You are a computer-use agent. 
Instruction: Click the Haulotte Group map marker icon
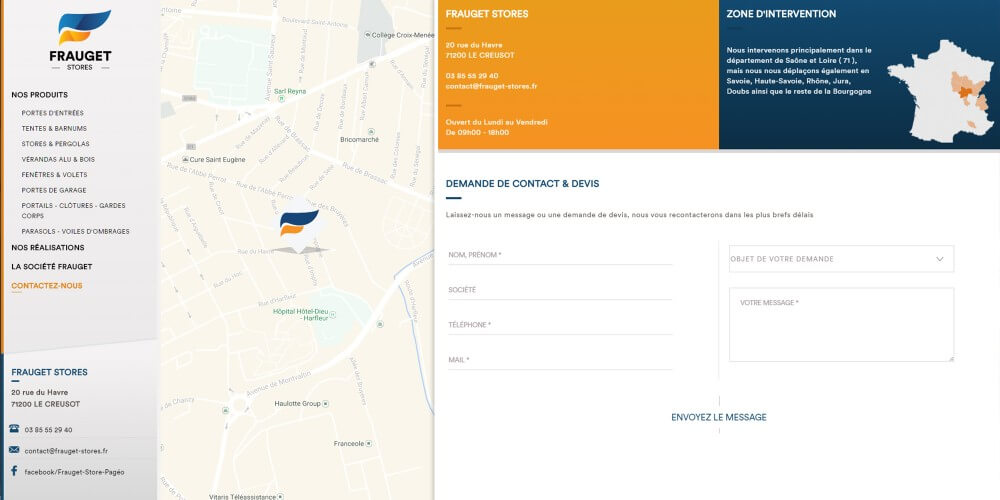[x=326, y=404]
